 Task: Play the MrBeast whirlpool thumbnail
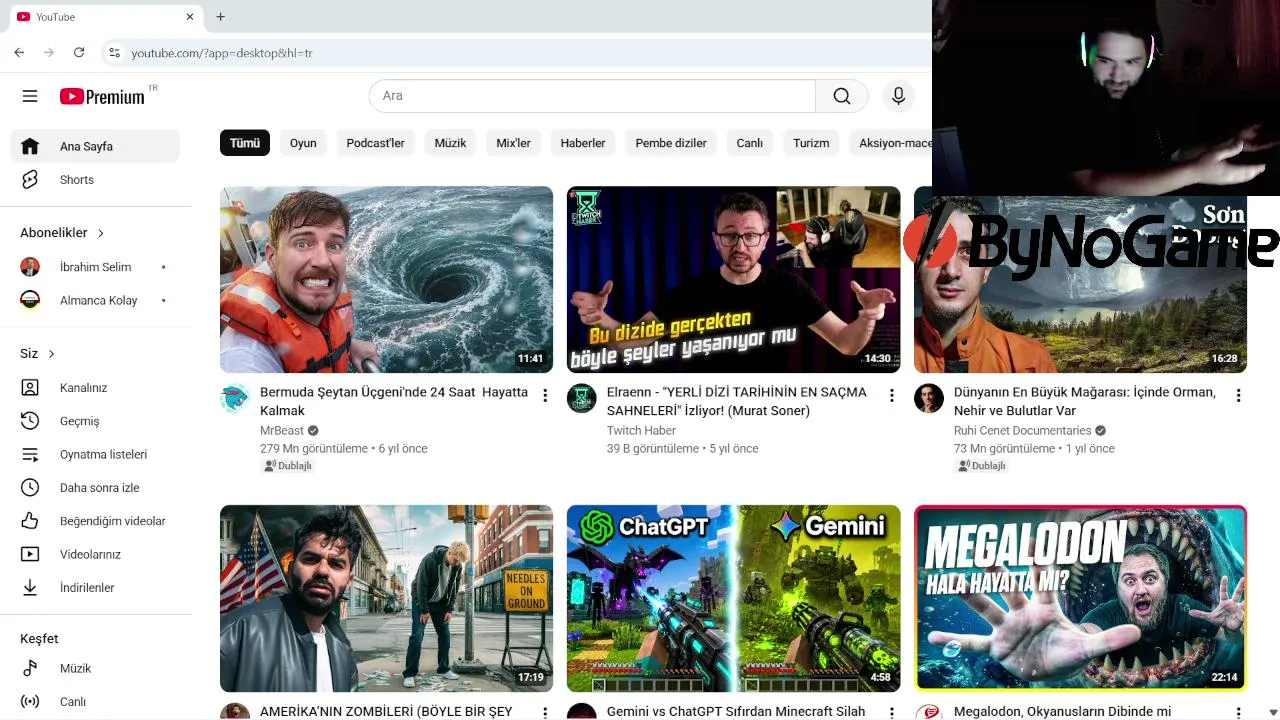tap(386, 280)
